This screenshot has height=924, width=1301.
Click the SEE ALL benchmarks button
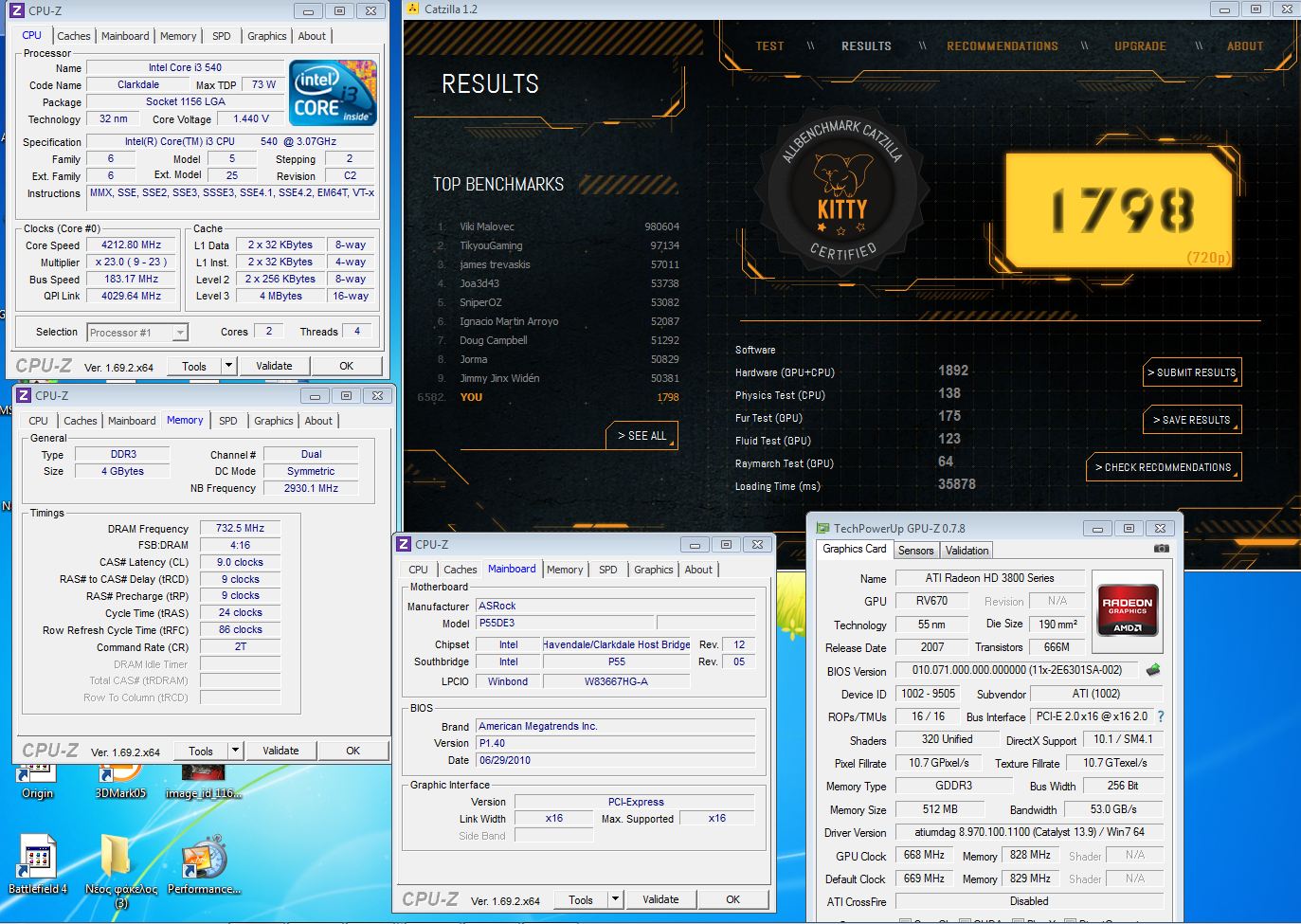pos(641,435)
